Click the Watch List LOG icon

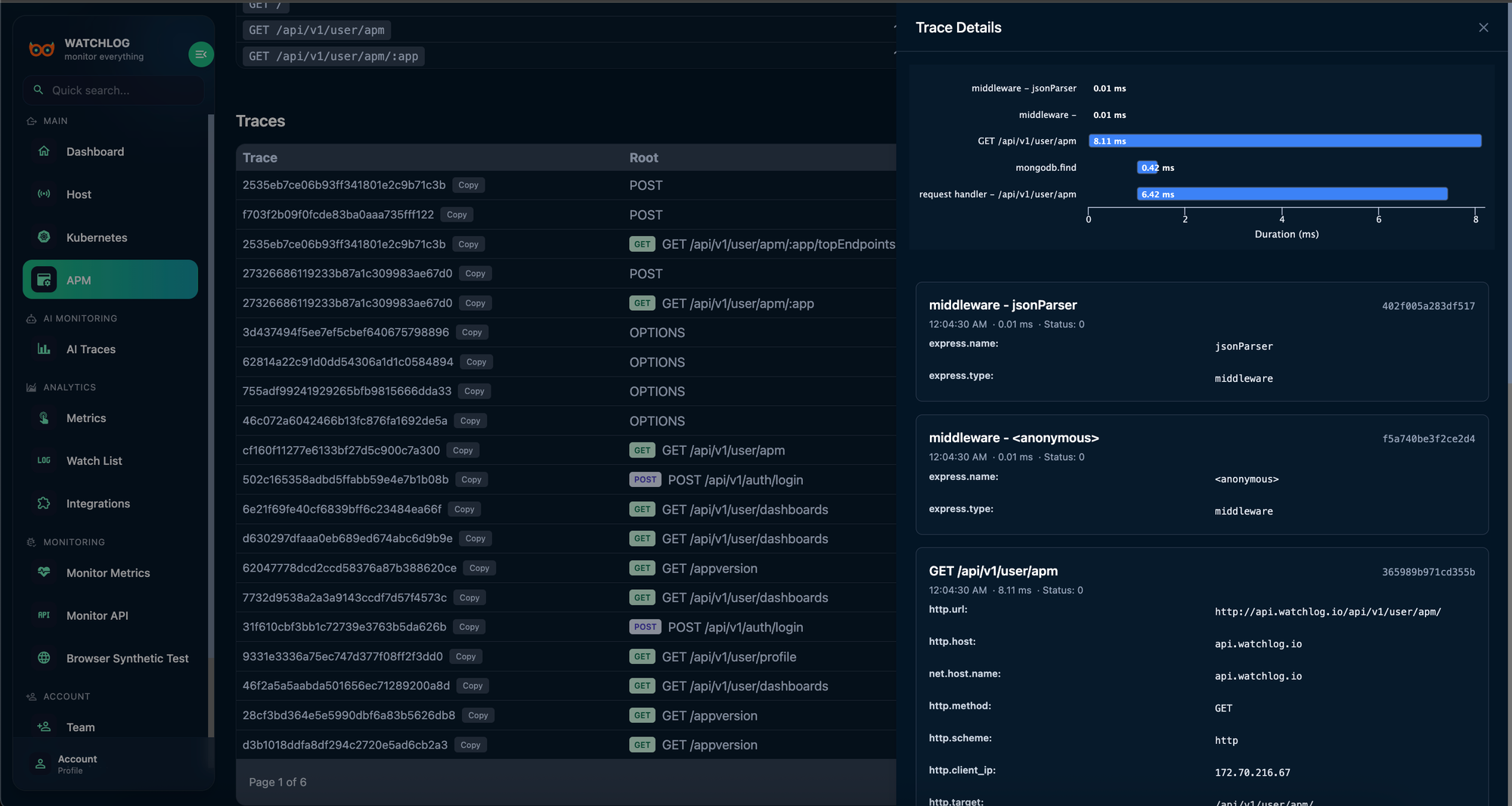pos(44,460)
